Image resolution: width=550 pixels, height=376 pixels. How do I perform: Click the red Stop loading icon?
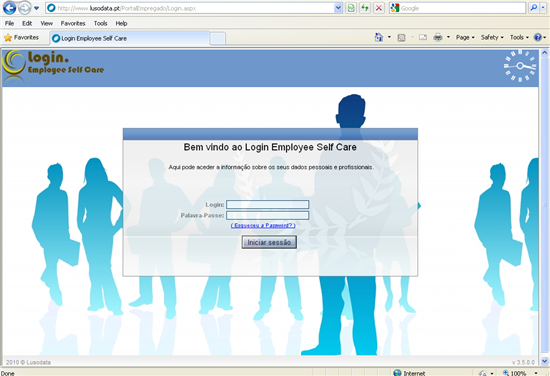(379, 8)
